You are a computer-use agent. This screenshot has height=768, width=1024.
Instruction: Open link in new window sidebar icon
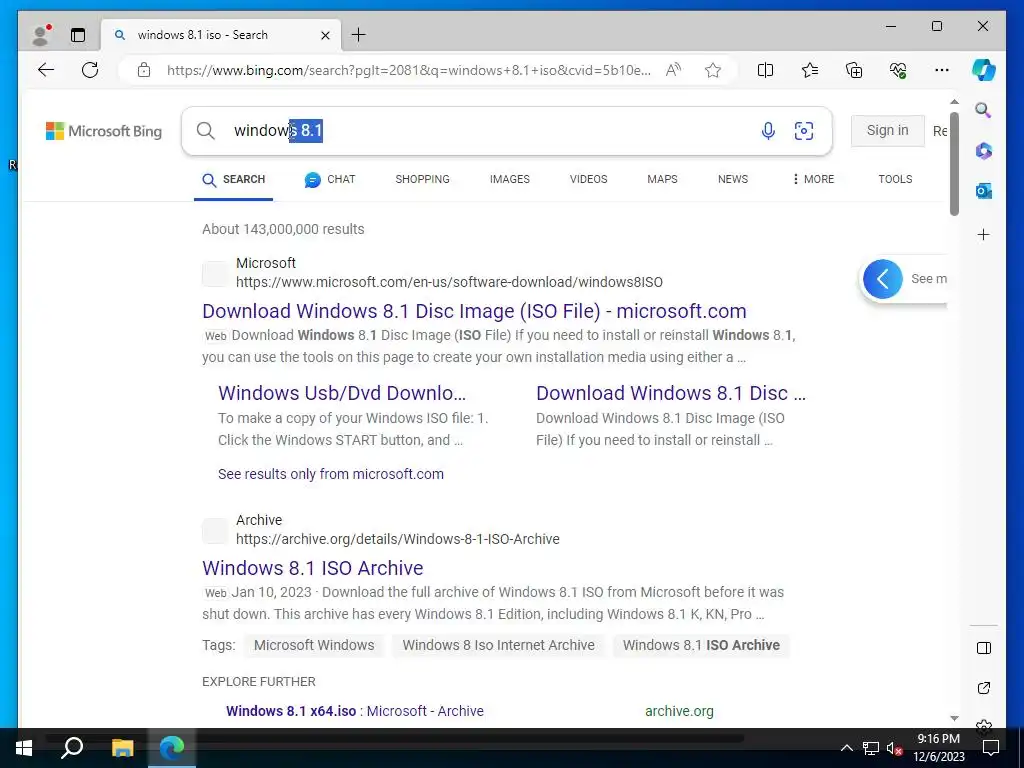pos(984,688)
